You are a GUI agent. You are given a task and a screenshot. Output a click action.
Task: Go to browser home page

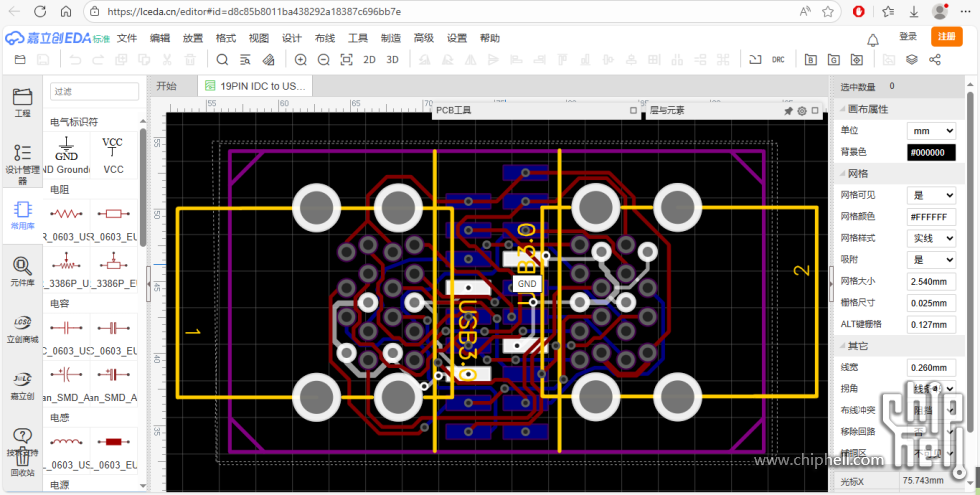point(66,11)
